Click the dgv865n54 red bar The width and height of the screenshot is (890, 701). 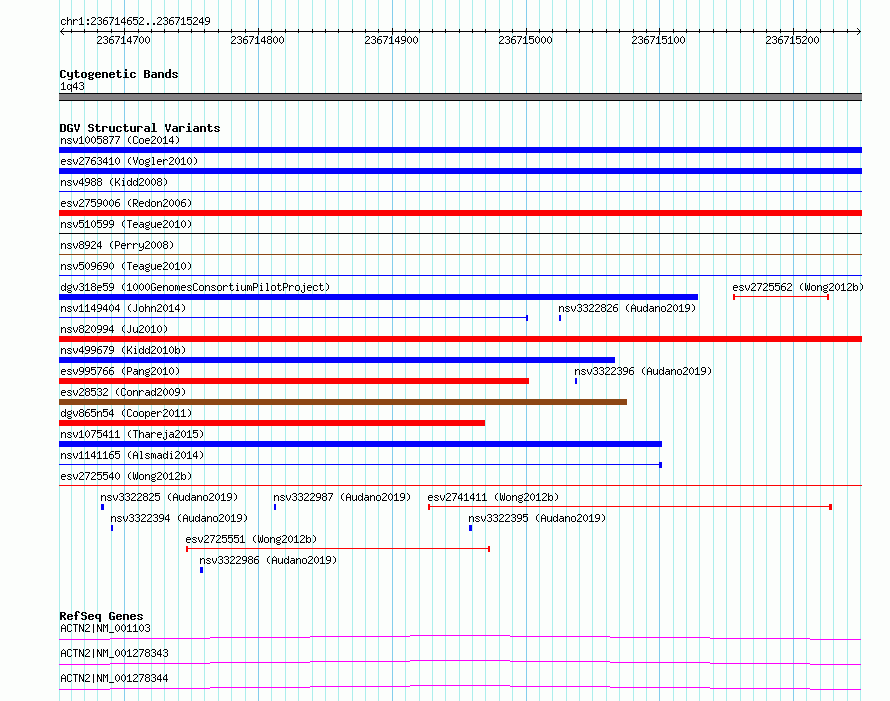pyautogui.click(x=272, y=423)
